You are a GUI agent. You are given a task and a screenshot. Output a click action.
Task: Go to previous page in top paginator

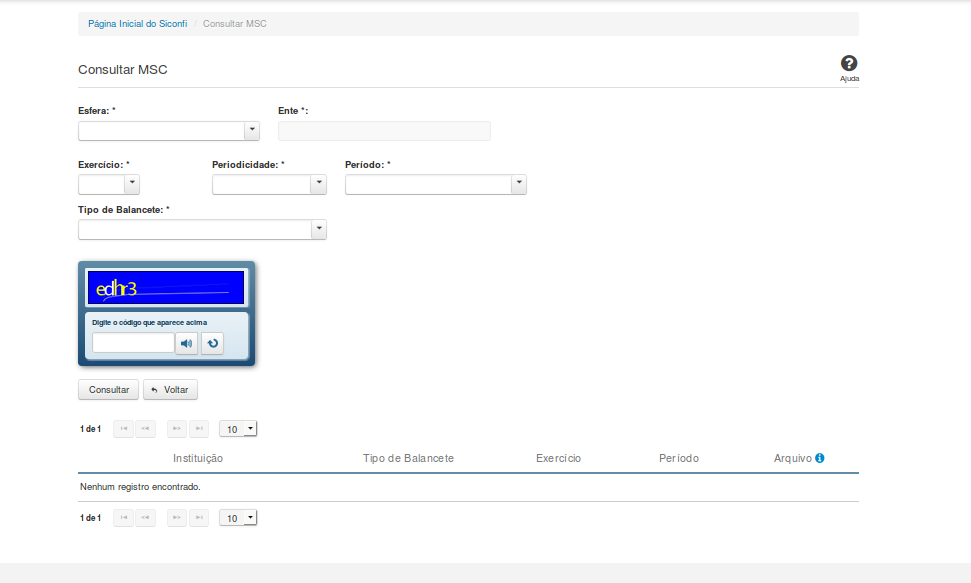click(x=146, y=429)
